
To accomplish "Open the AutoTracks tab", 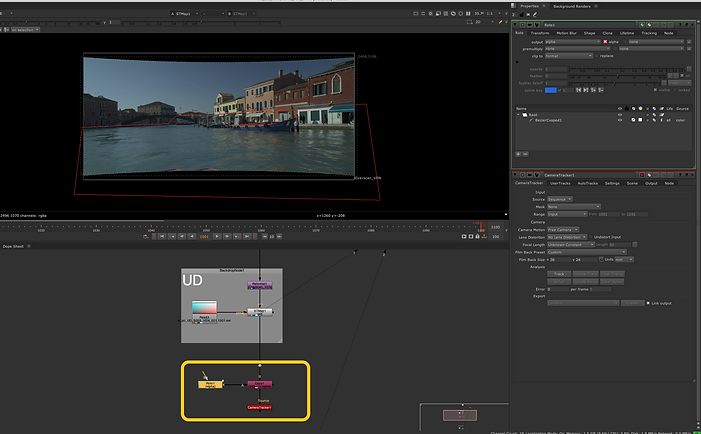I will point(587,183).
